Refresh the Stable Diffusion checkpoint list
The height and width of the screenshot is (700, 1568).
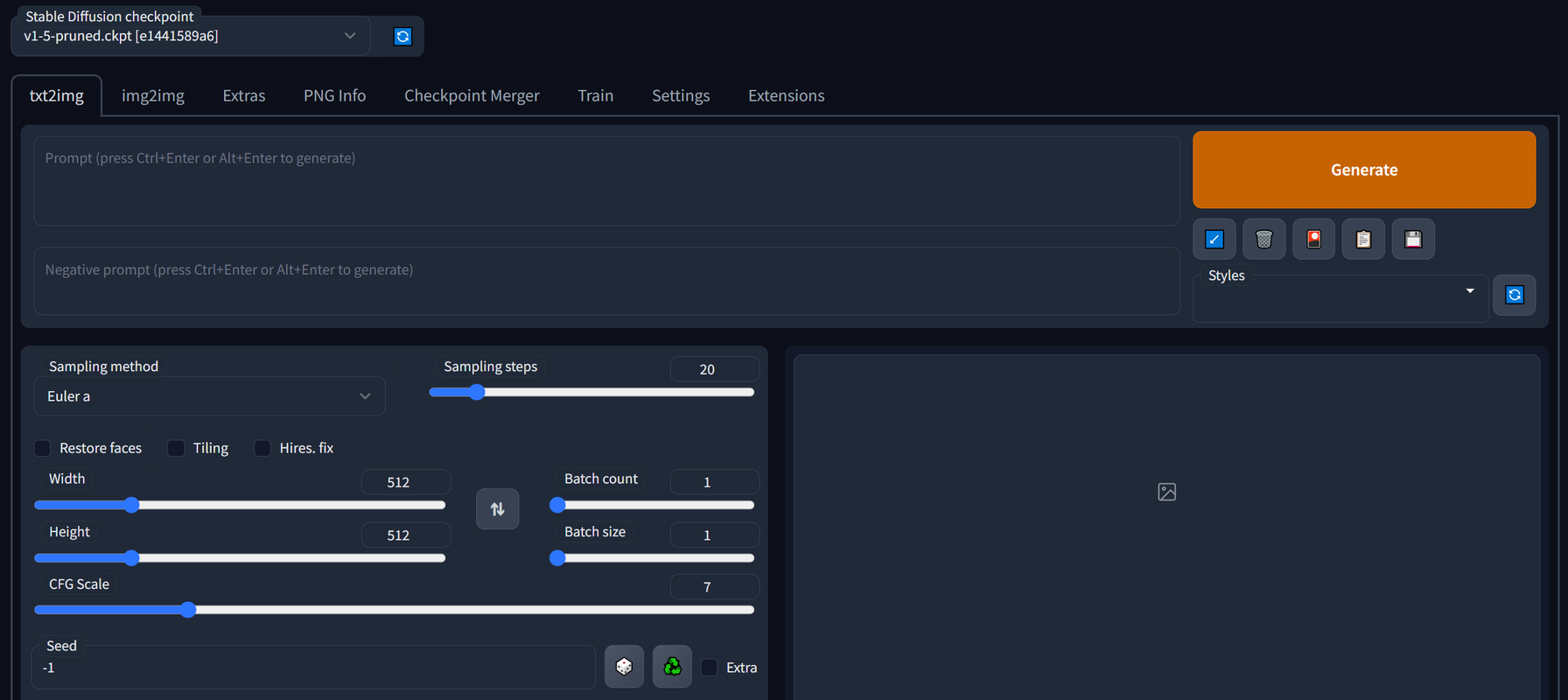(x=402, y=37)
